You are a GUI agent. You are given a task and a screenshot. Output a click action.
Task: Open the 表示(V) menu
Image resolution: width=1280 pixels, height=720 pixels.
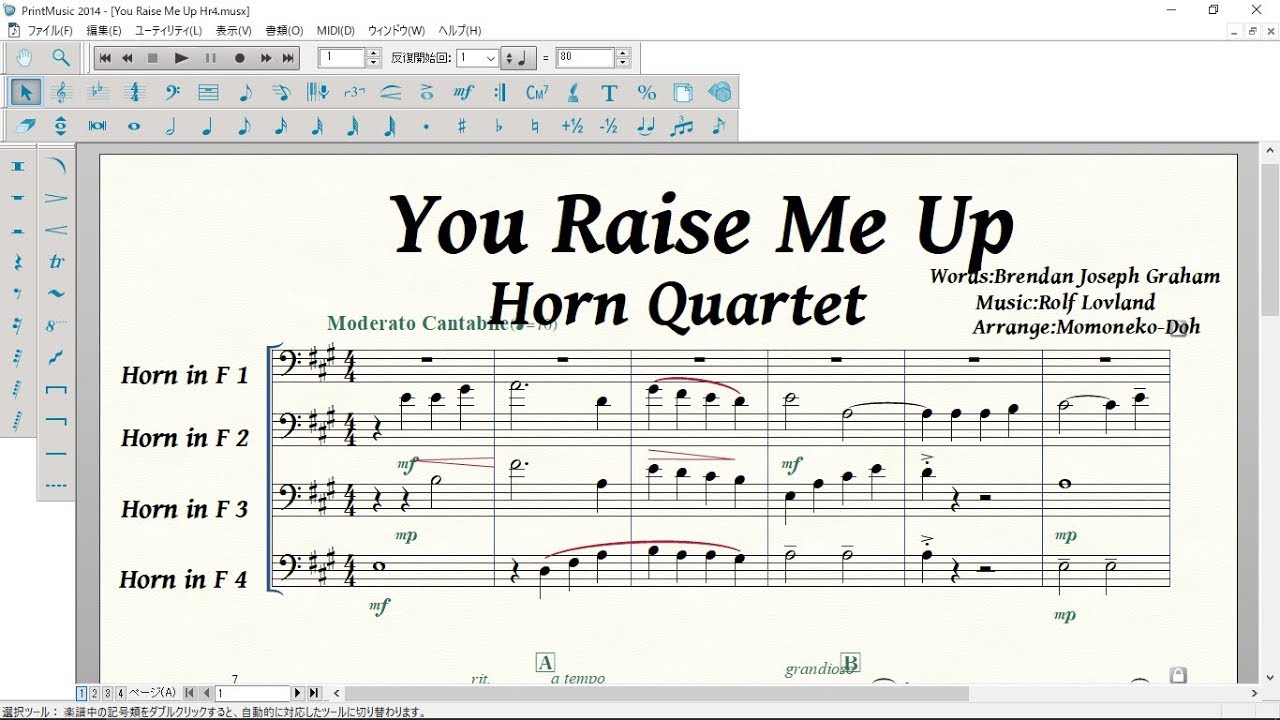[x=234, y=31]
